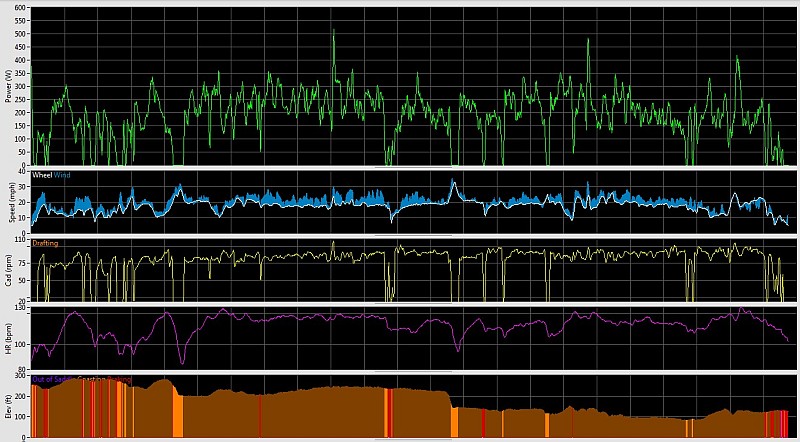Click the HR (bpm) axis title

point(8,338)
